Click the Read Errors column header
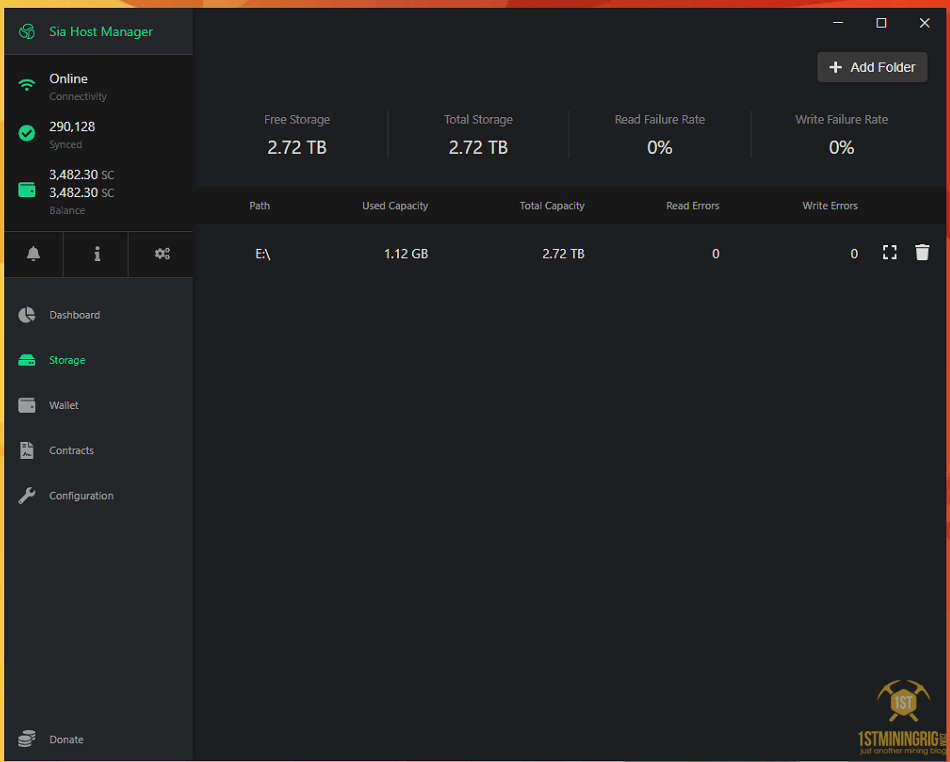 tap(693, 206)
